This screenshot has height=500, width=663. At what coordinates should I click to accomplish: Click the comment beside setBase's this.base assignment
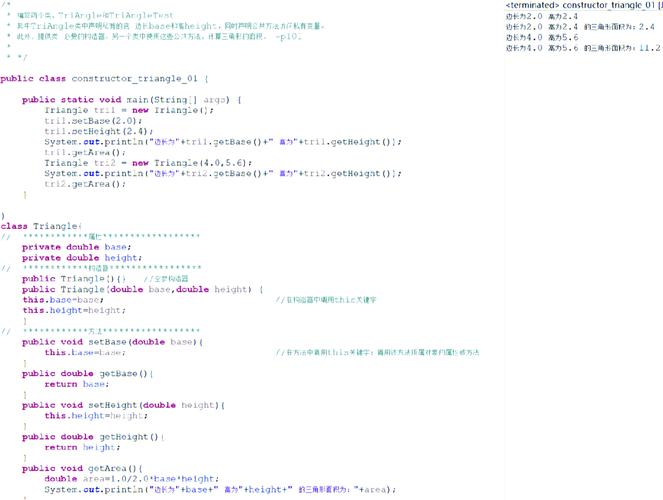click(377, 352)
